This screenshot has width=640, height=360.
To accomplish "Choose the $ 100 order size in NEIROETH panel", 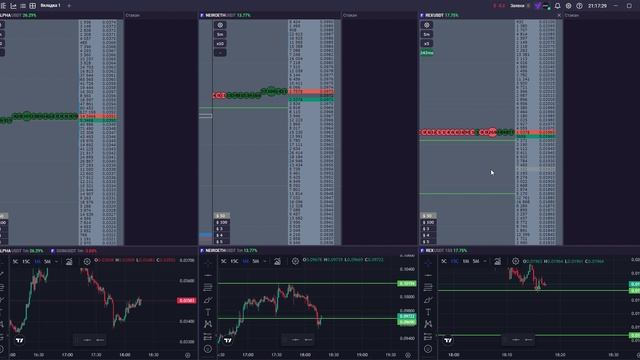I will tap(221, 222).
